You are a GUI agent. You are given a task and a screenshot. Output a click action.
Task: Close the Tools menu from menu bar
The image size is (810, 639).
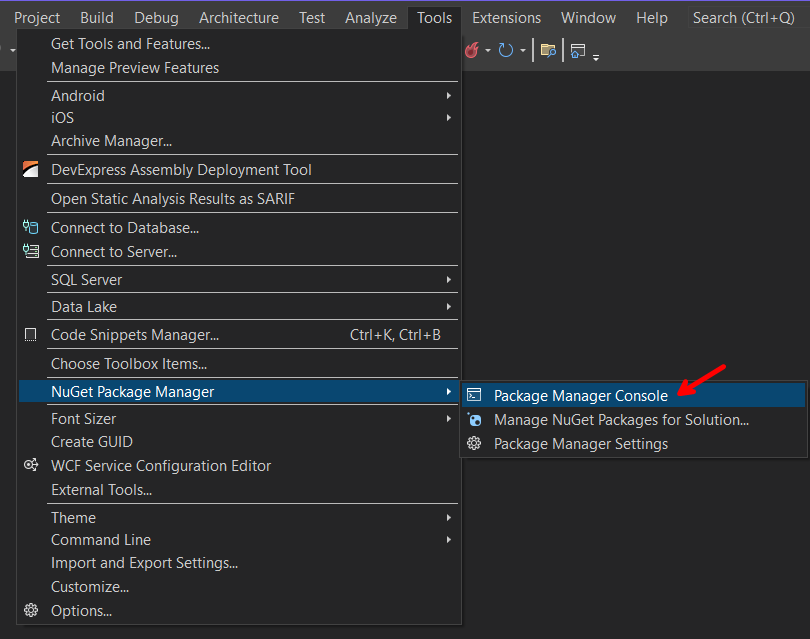point(434,18)
